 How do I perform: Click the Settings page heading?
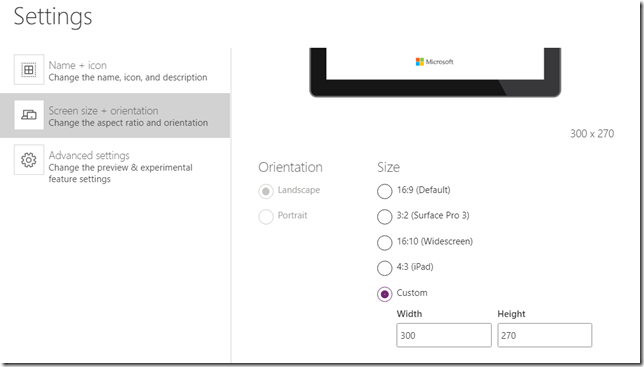53,17
